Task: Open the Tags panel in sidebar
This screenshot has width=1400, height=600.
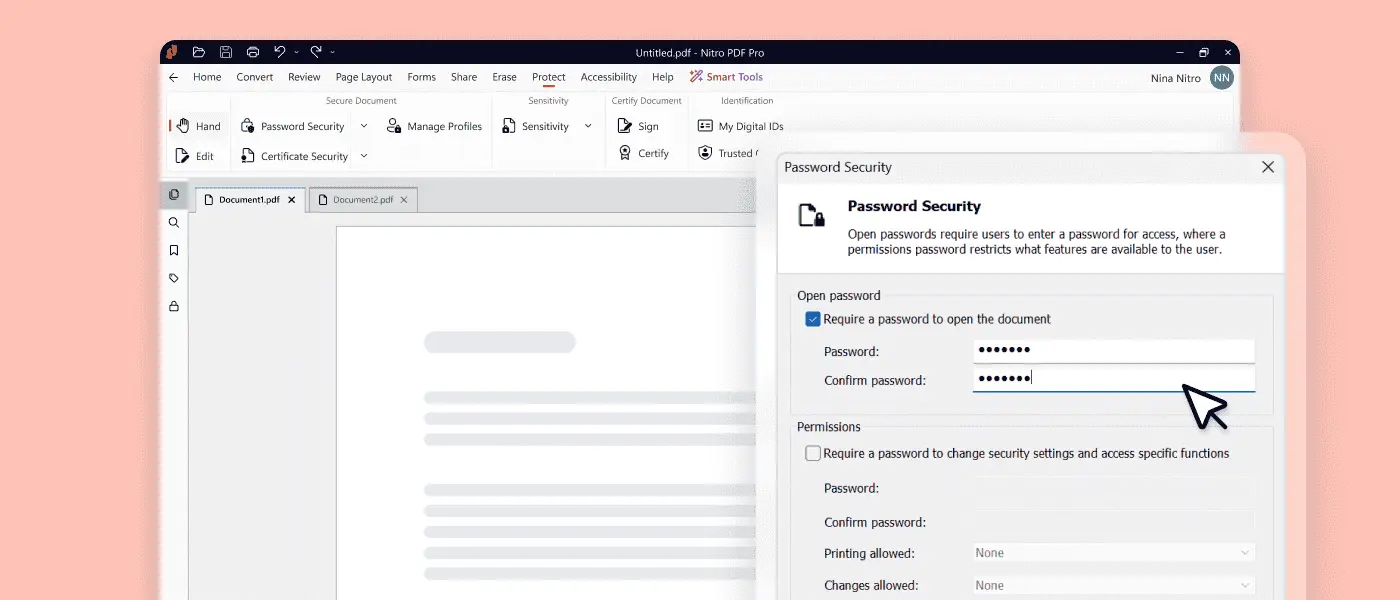Action: pyautogui.click(x=174, y=278)
